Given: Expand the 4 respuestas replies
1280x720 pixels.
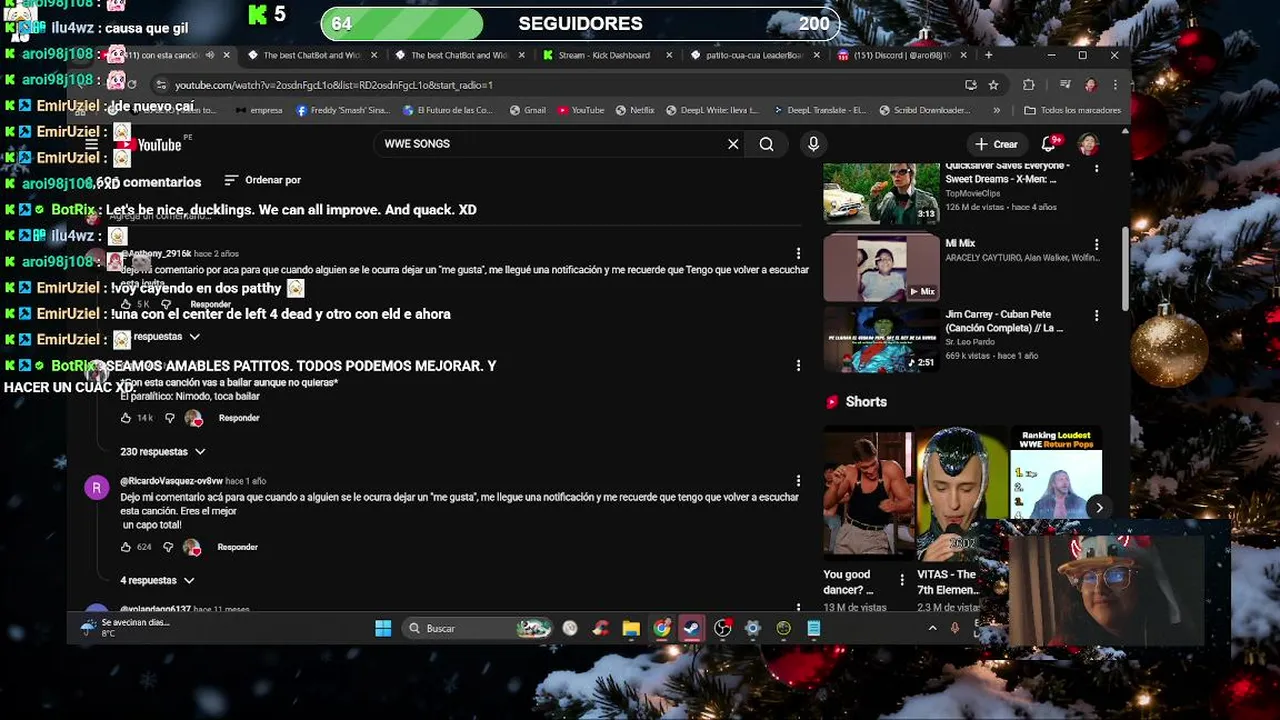Looking at the screenshot, I should (x=157, y=581).
